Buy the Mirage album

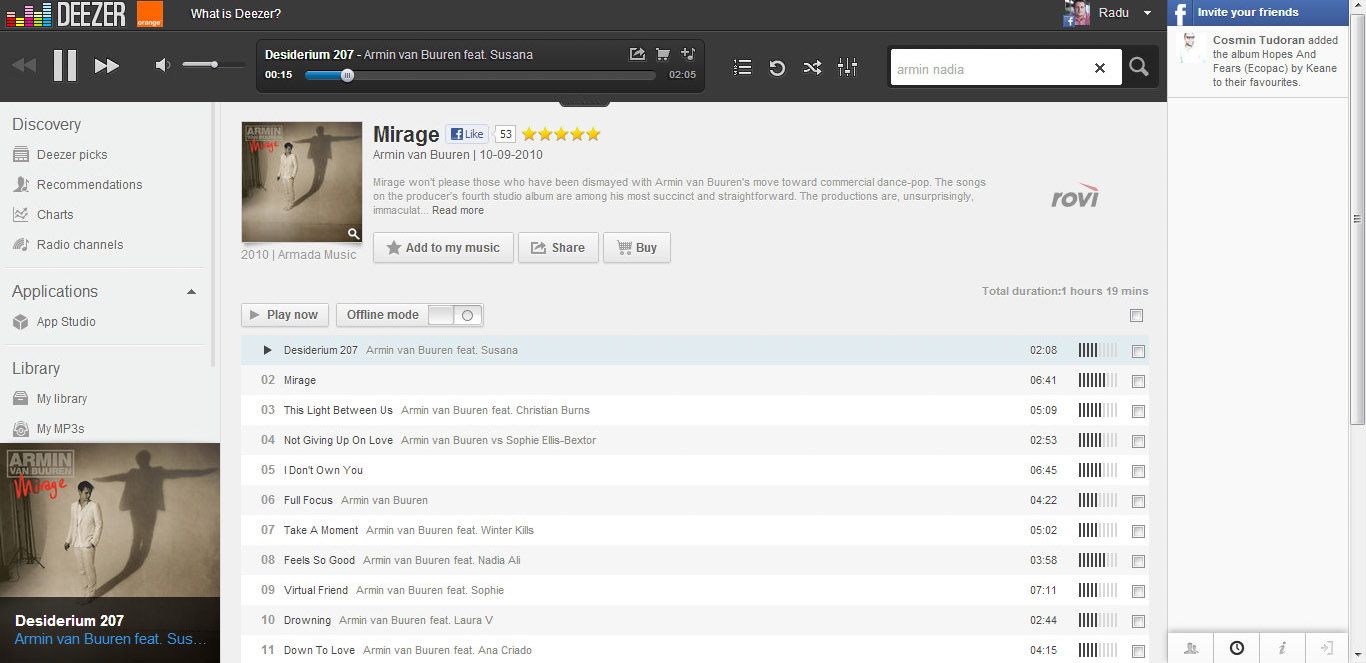coord(636,248)
